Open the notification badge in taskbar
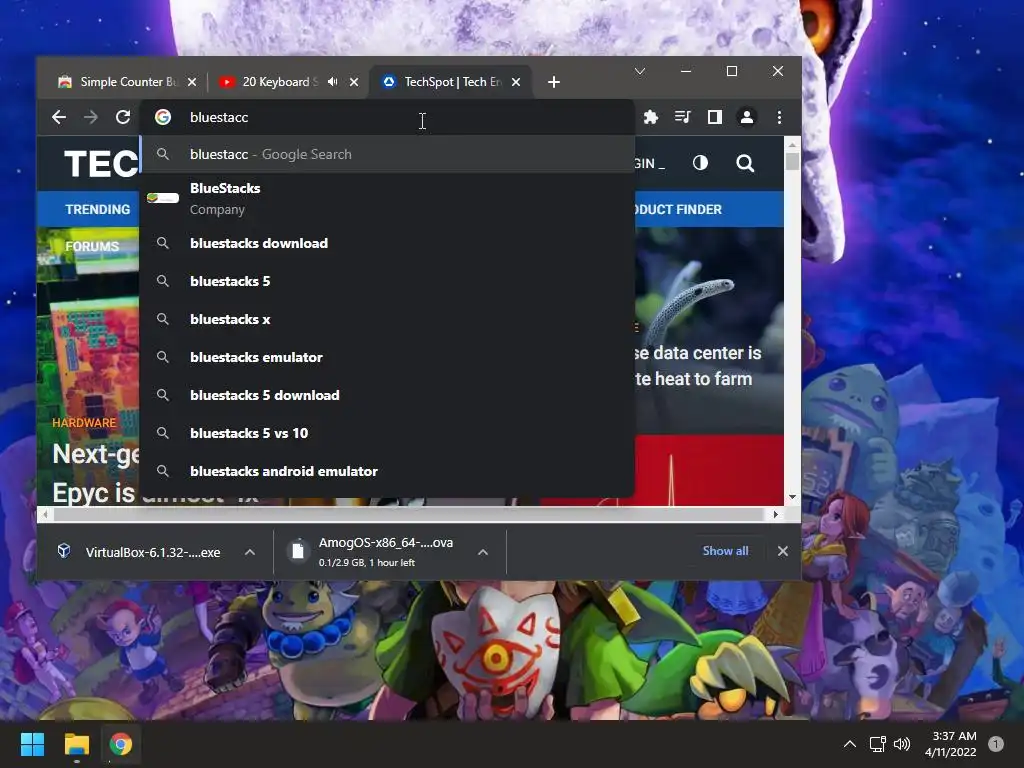Screen dimensions: 1024x768 click(x=996, y=744)
